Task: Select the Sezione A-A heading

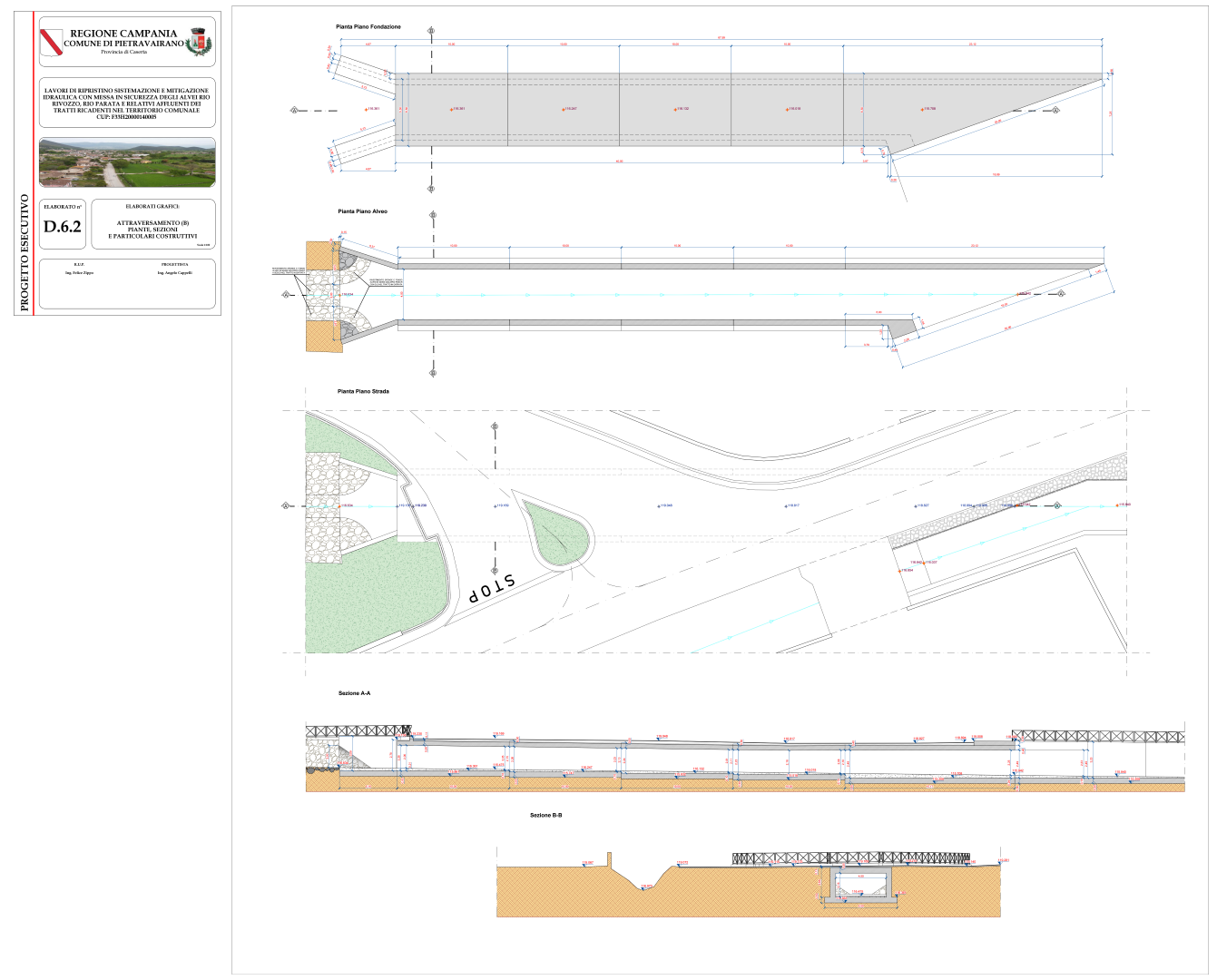Action: coord(354,693)
